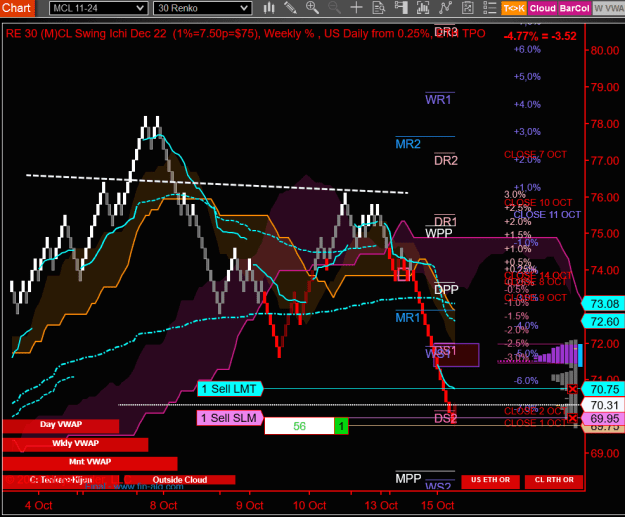Click the DS2 pivot label

[x=445, y=419]
